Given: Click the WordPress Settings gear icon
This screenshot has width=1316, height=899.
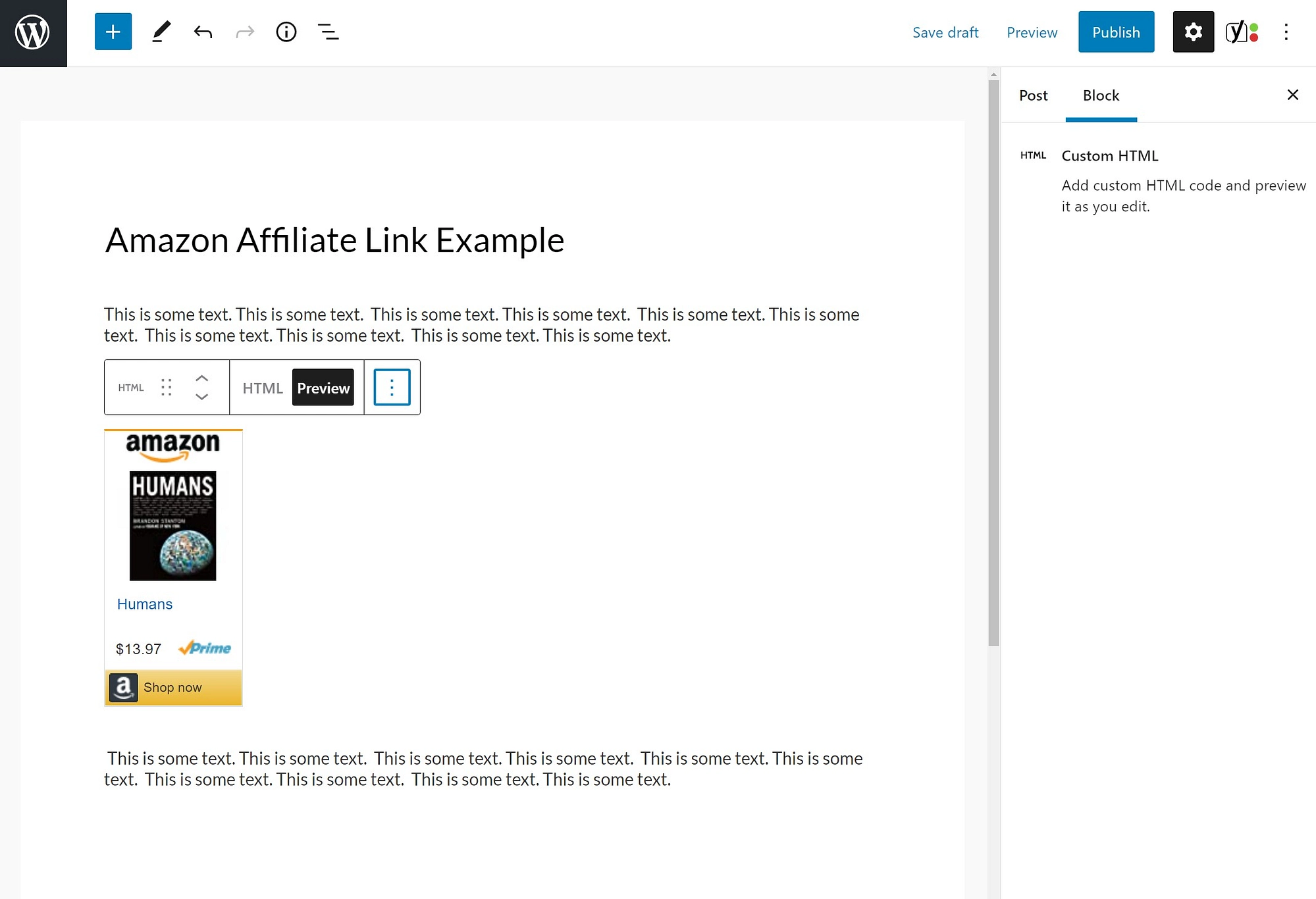Looking at the screenshot, I should coord(1193,31).
